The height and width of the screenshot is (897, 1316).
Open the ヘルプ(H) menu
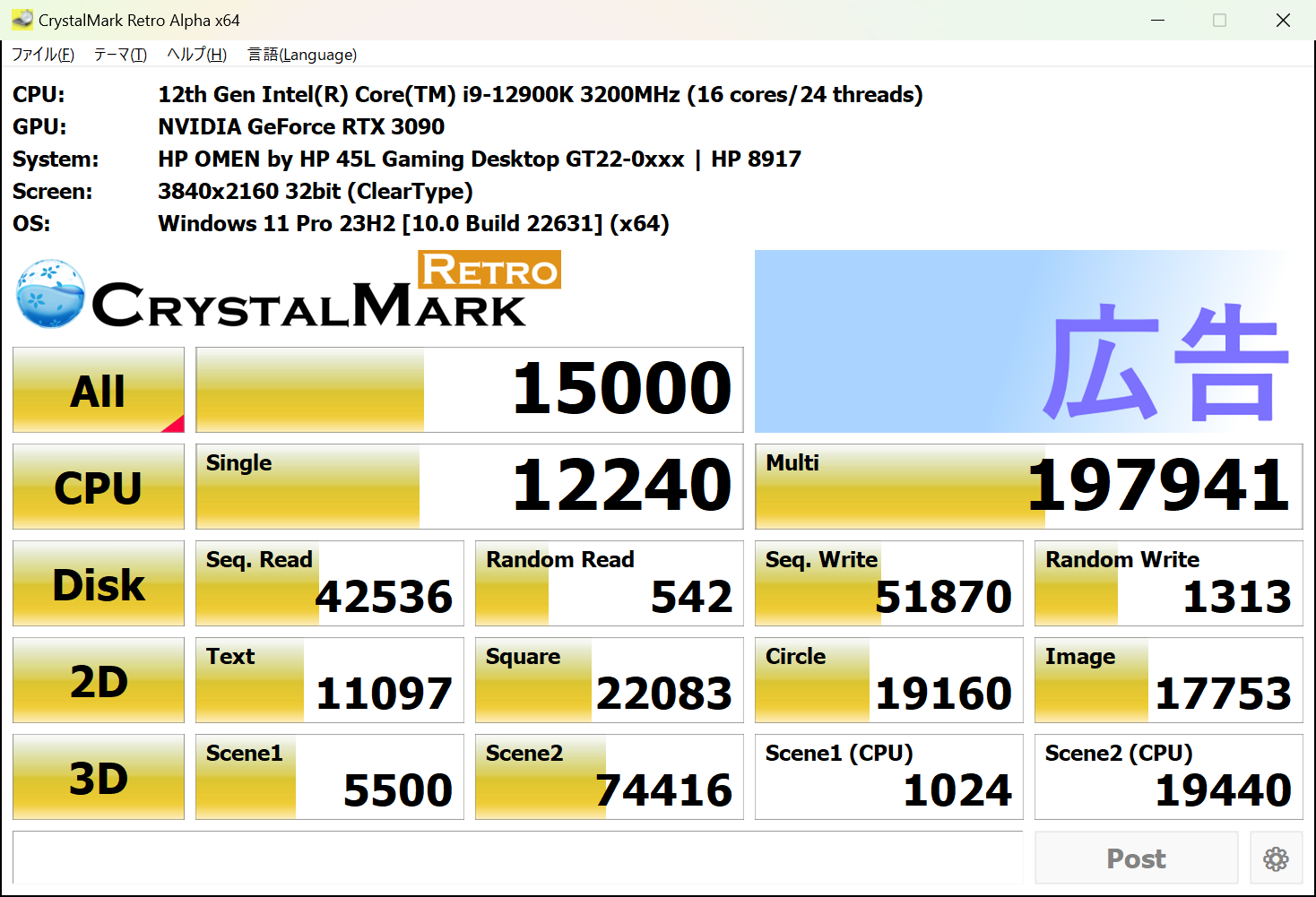coord(196,55)
